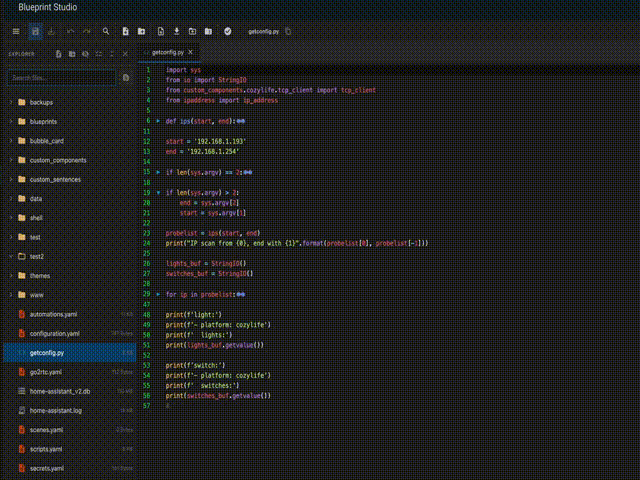
Task: Unfold the for ip in probelist loop
Action: (158, 294)
